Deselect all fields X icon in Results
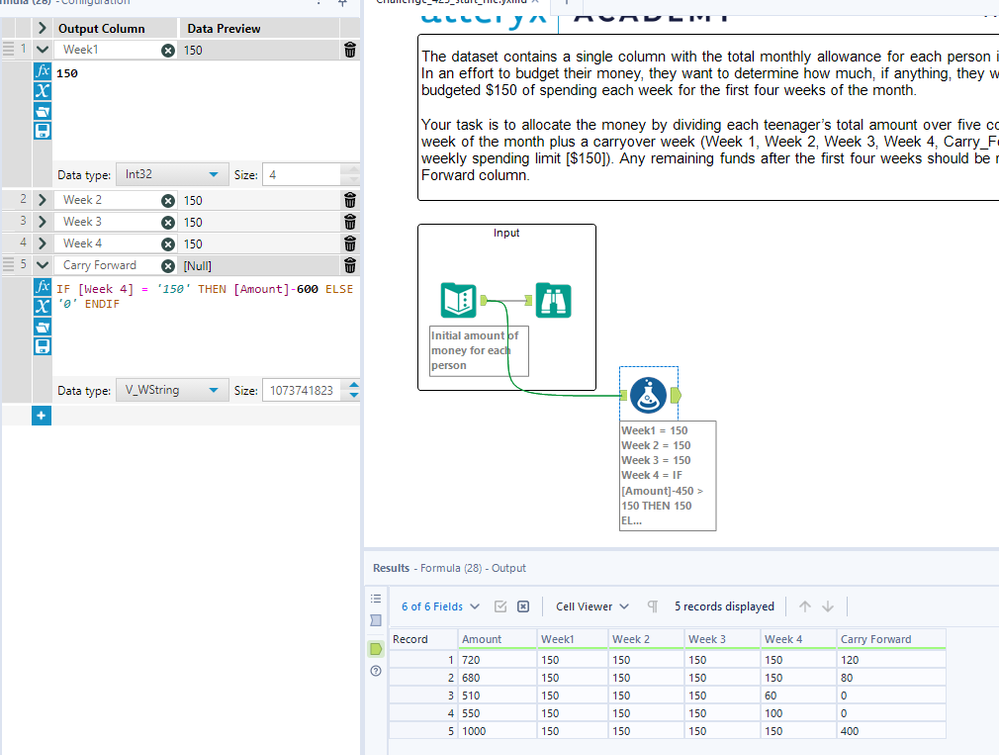The height and width of the screenshot is (755, 999). point(523,607)
